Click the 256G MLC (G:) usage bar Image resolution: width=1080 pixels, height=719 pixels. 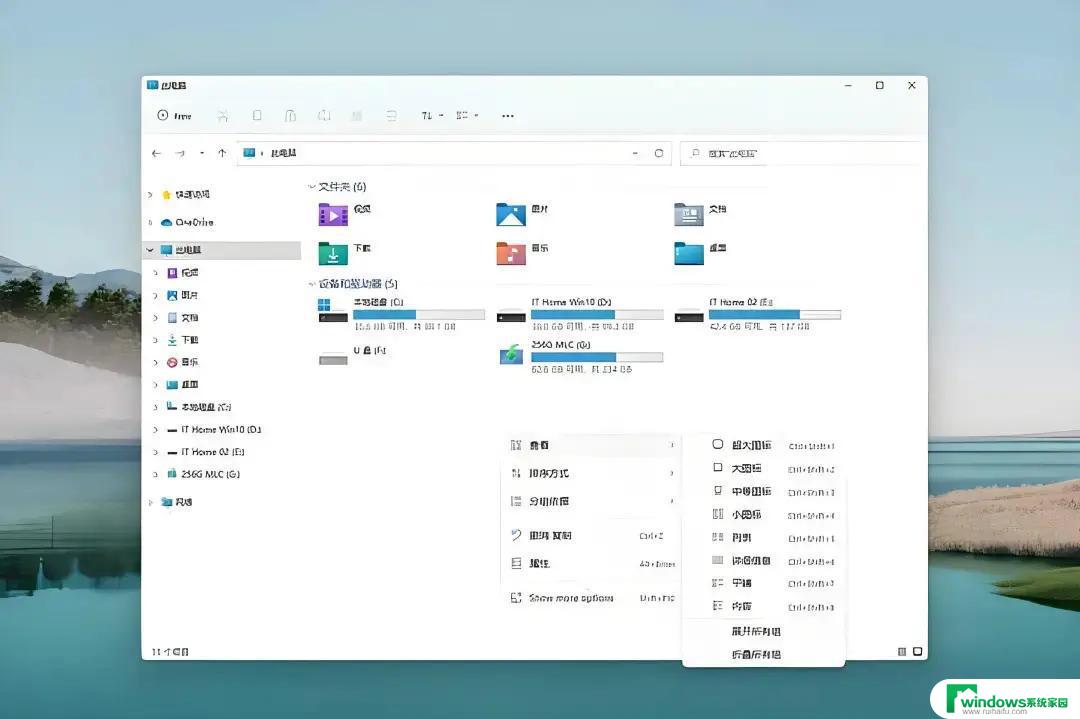596,357
